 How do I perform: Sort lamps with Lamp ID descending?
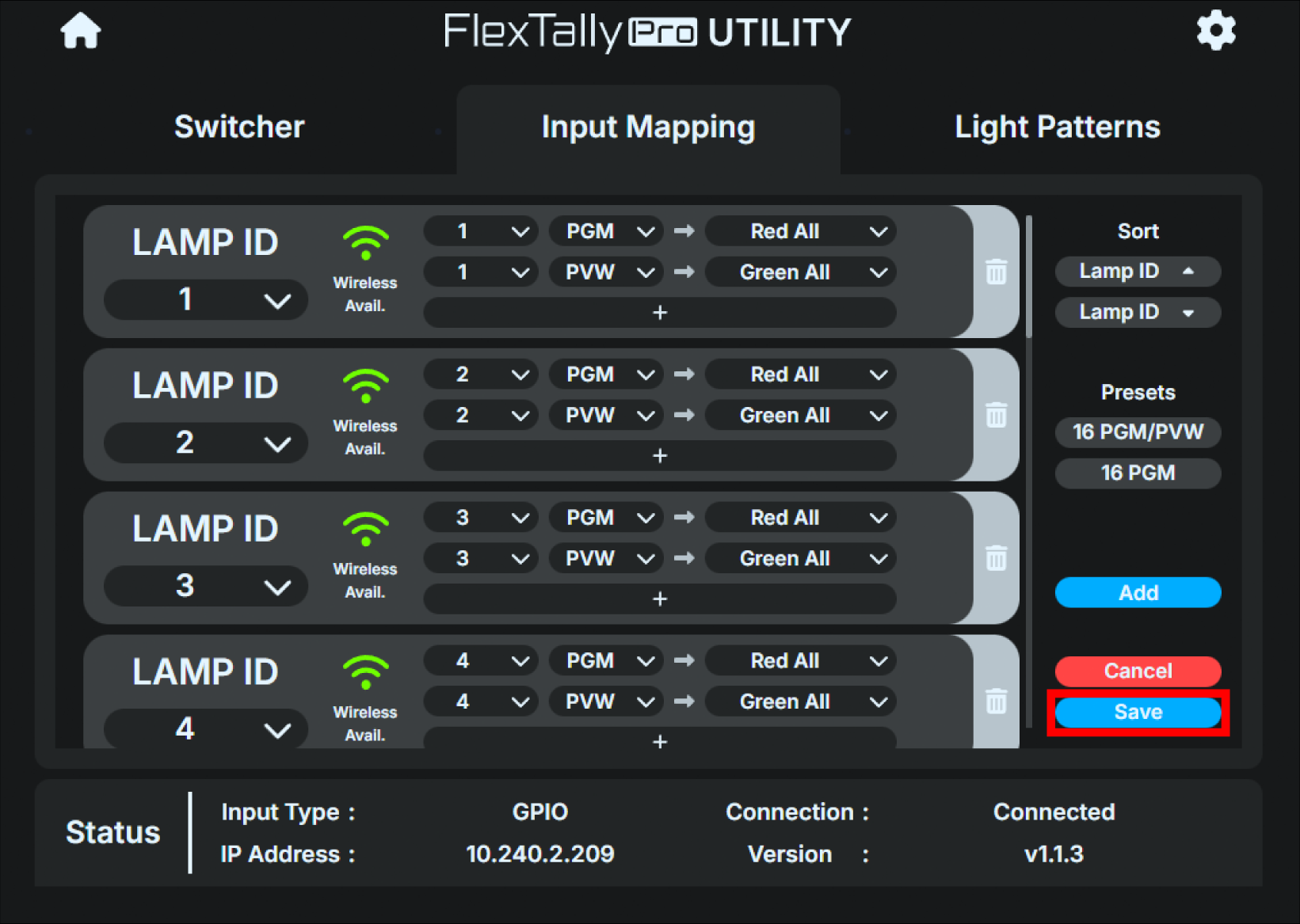[1138, 312]
